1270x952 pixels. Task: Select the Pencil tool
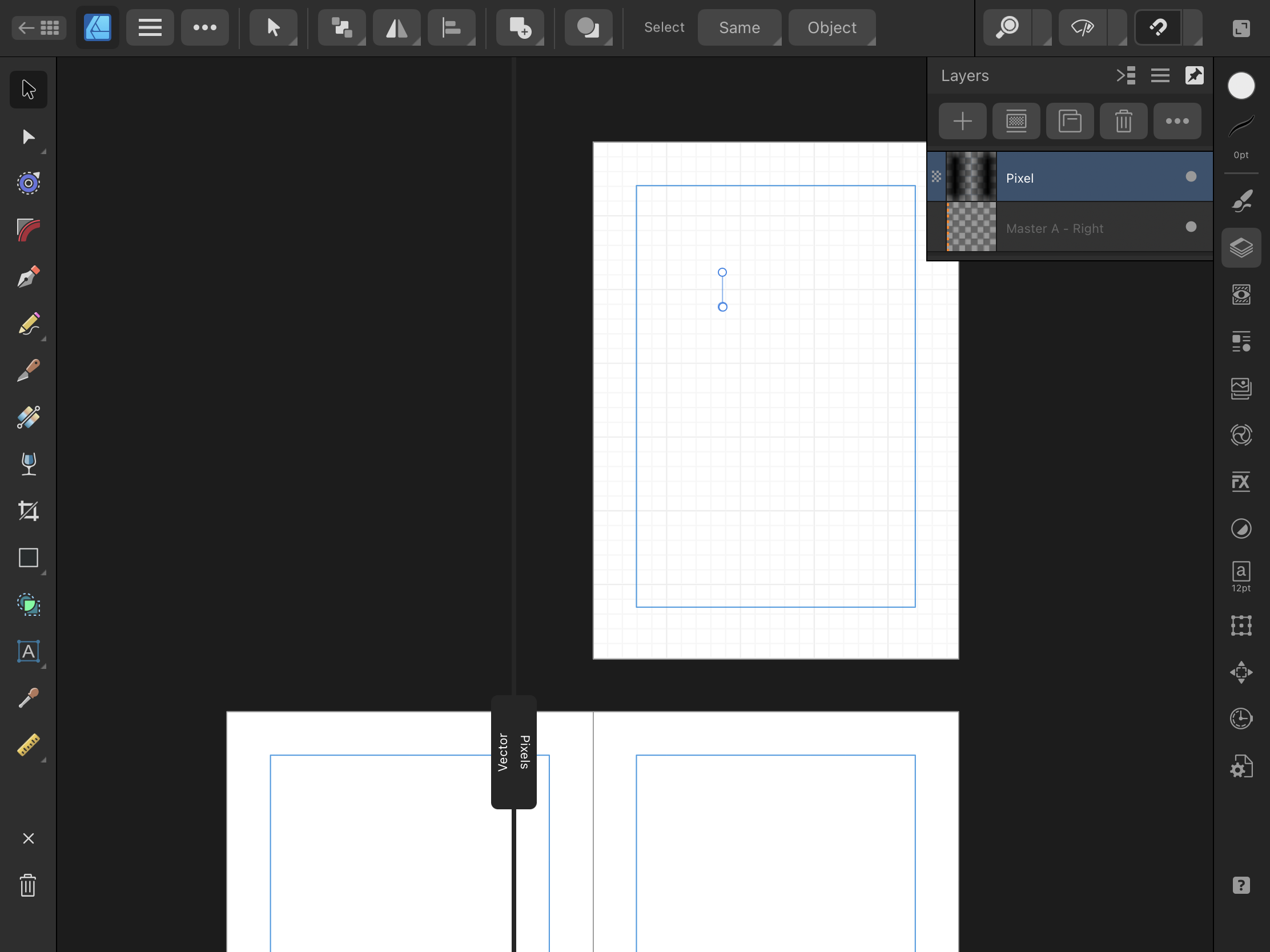[x=28, y=324]
